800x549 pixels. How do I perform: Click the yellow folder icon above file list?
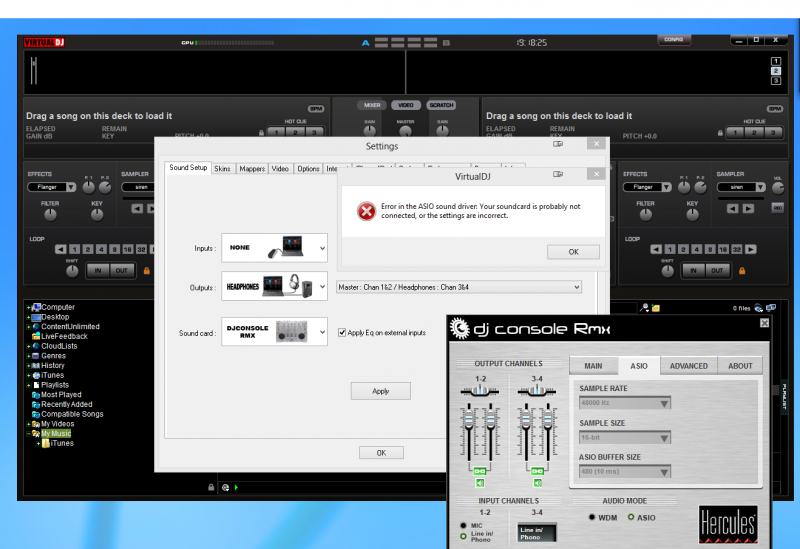coord(656,308)
